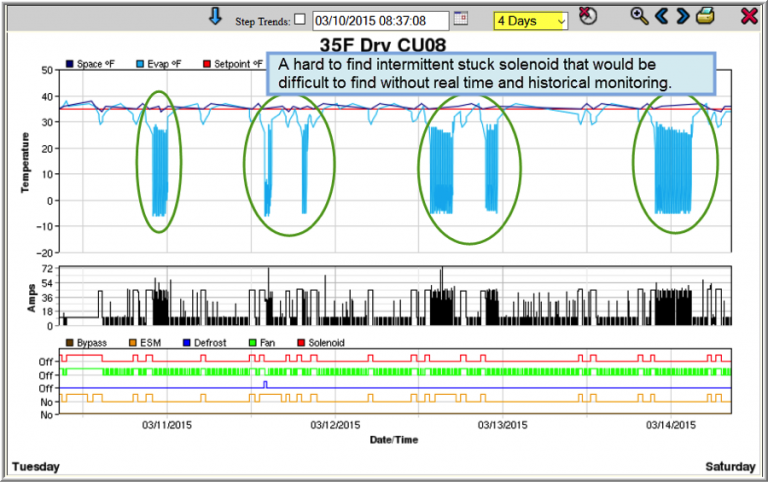Click the Temperature axis title
768x482 pixels.
[x=25, y=162]
